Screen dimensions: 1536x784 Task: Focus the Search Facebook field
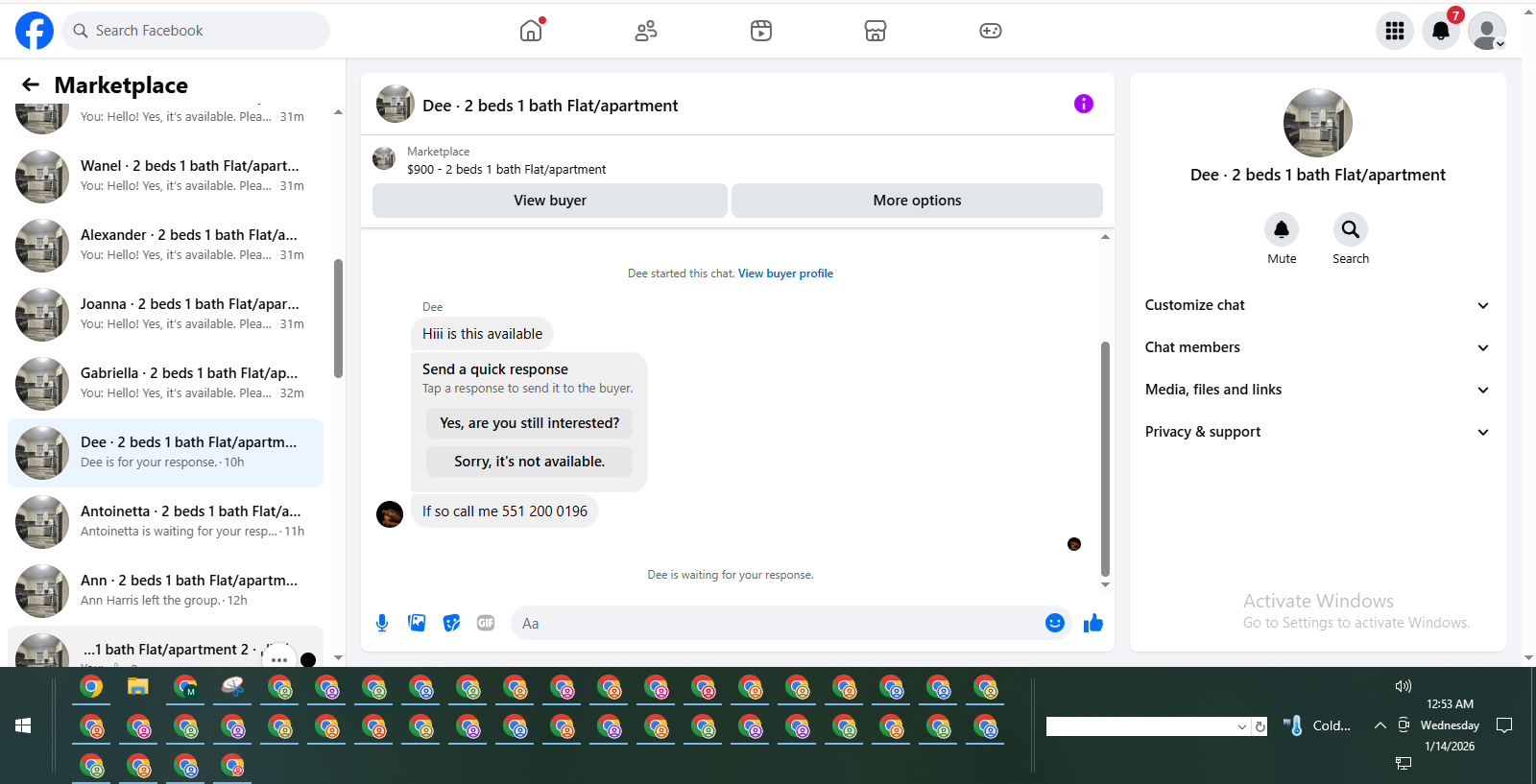point(196,31)
